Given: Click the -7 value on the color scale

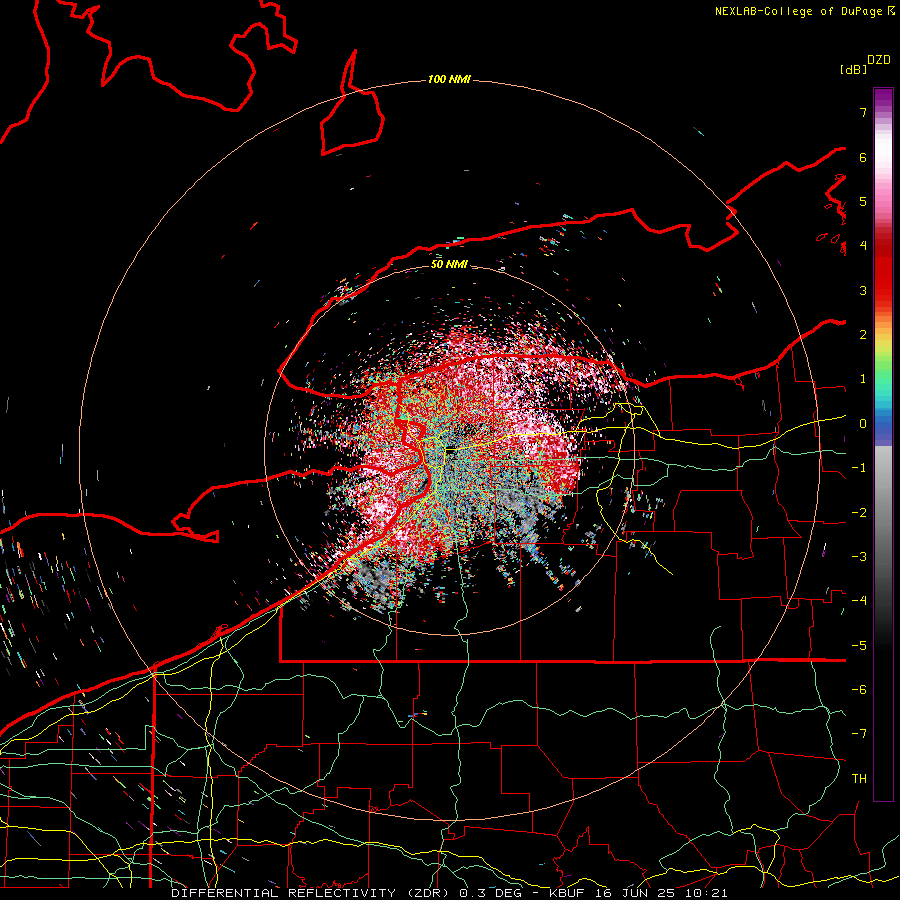Looking at the screenshot, I should [859, 734].
